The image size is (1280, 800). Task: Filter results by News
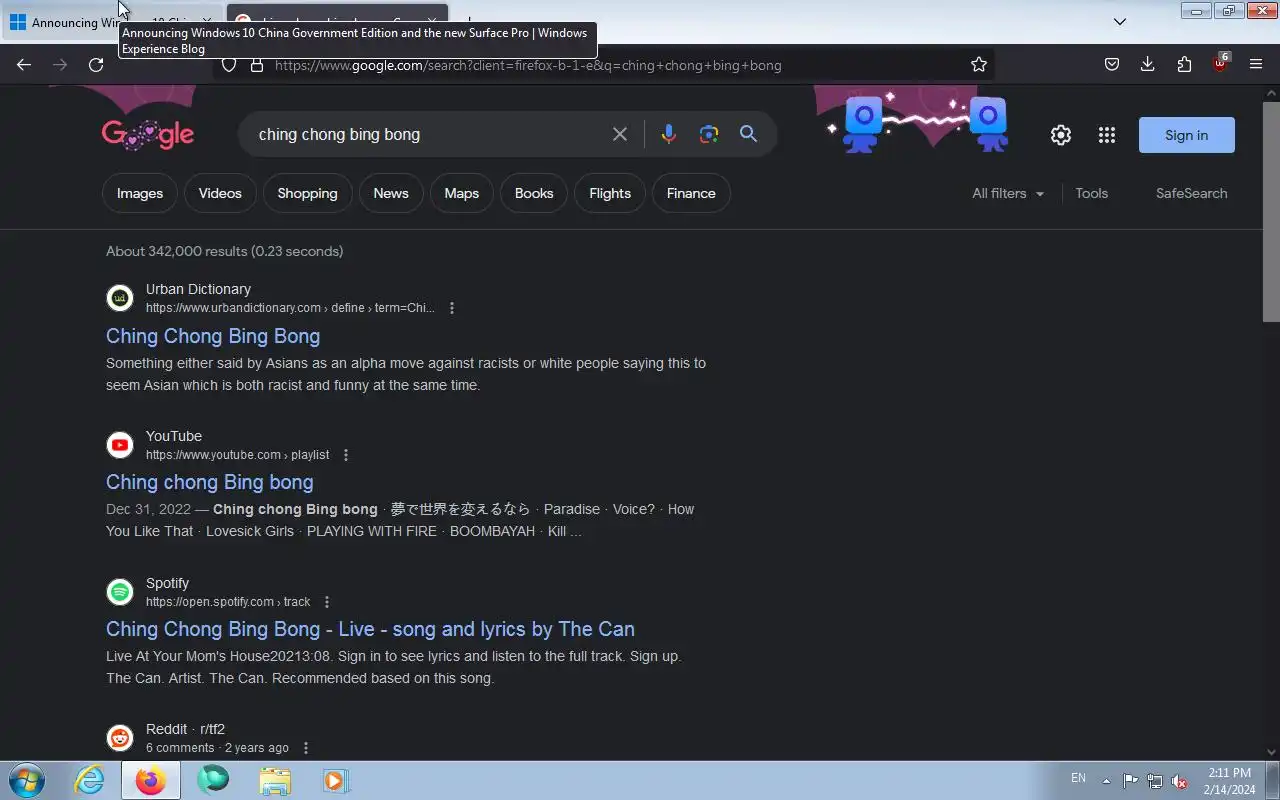pos(391,193)
